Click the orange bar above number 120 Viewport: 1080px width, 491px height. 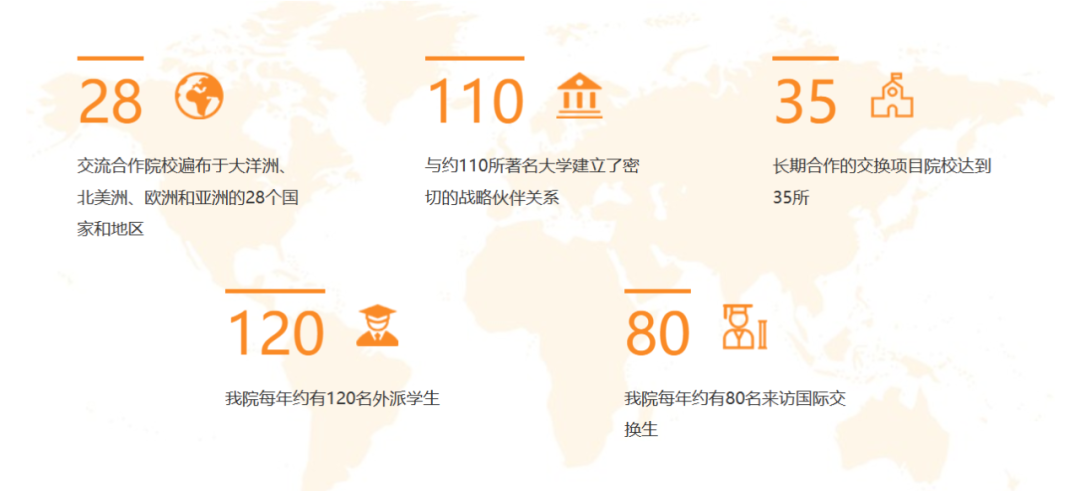coord(275,291)
